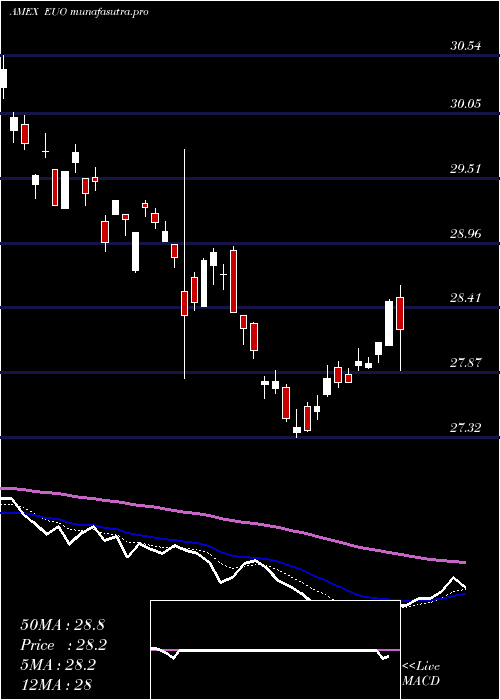Click the 5MA : 28.2 readout
This screenshot has width=500, height=700.
[58, 665]
